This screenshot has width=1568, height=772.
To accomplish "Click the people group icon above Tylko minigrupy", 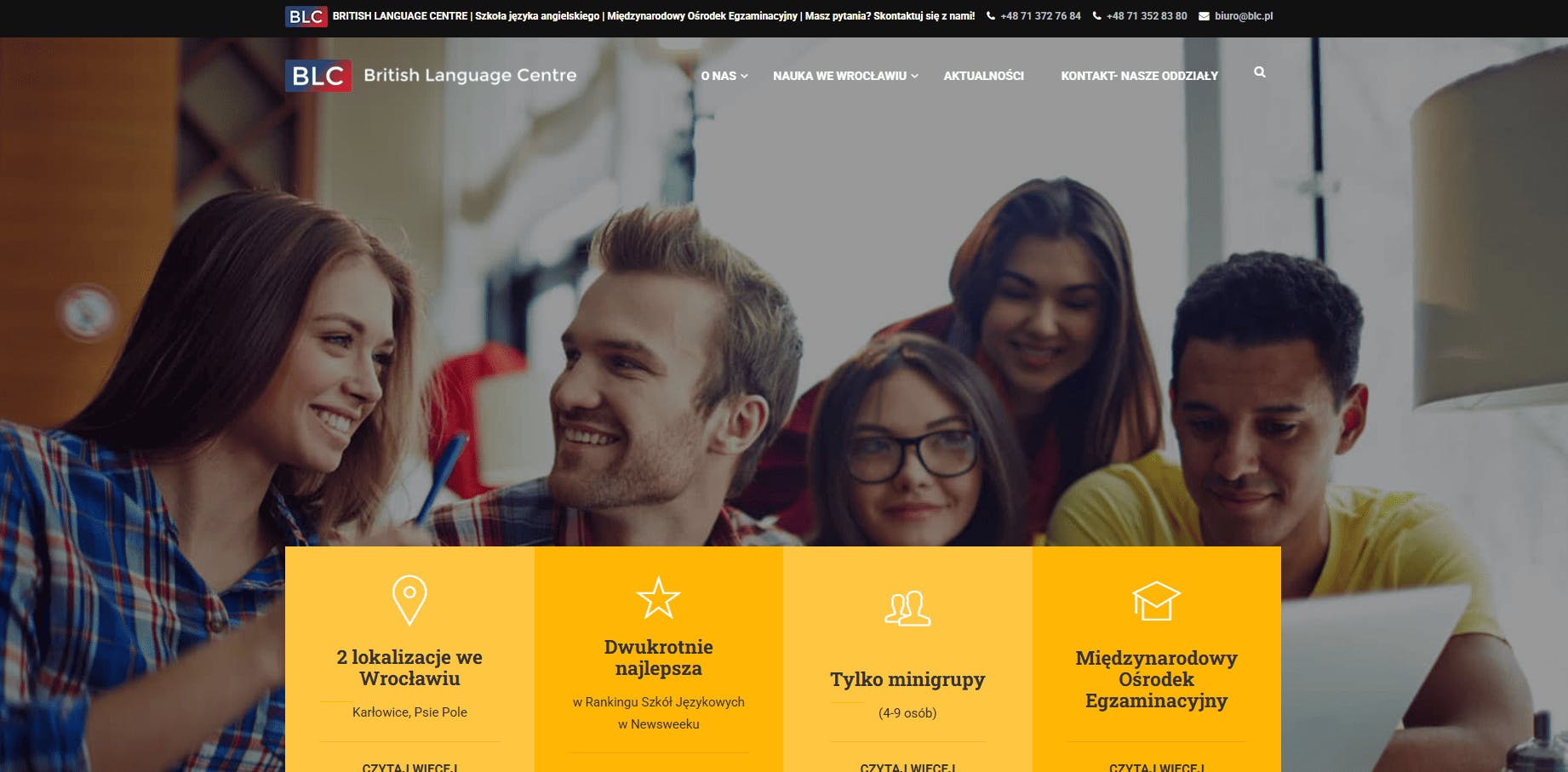I will 907,609.
